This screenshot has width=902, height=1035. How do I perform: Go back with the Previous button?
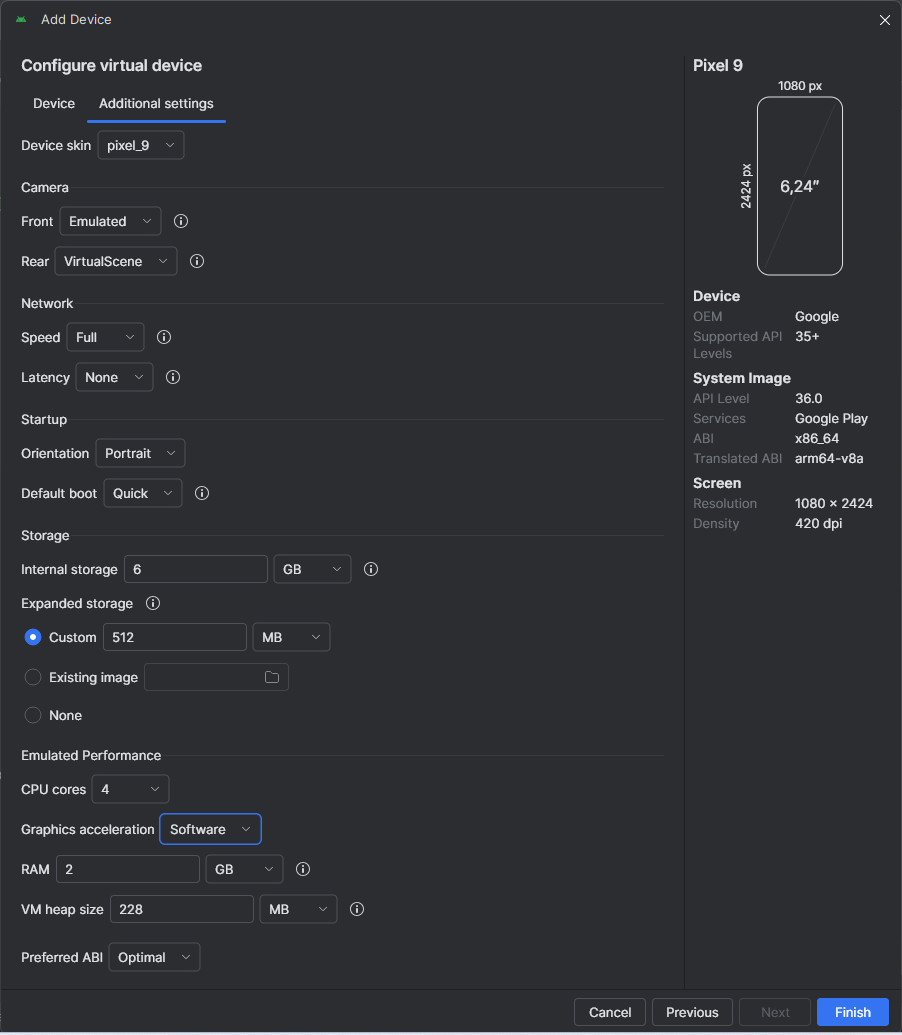[692, 1012]
